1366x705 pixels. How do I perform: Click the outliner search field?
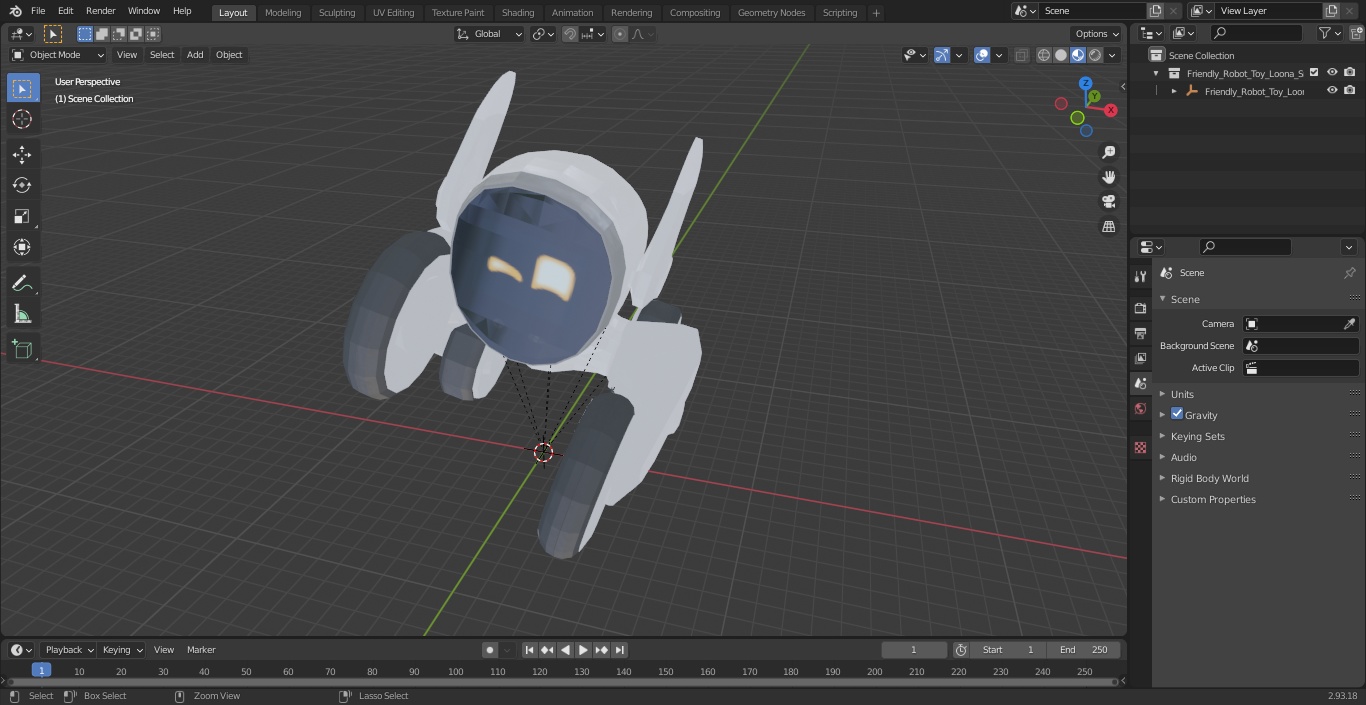coord(1255,33)
